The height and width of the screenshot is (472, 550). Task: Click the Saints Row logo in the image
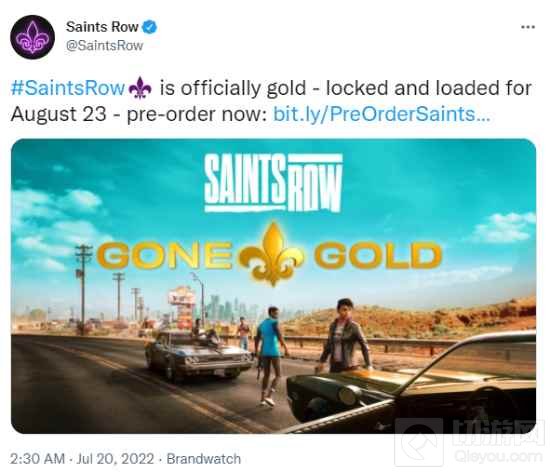(273, 183)
